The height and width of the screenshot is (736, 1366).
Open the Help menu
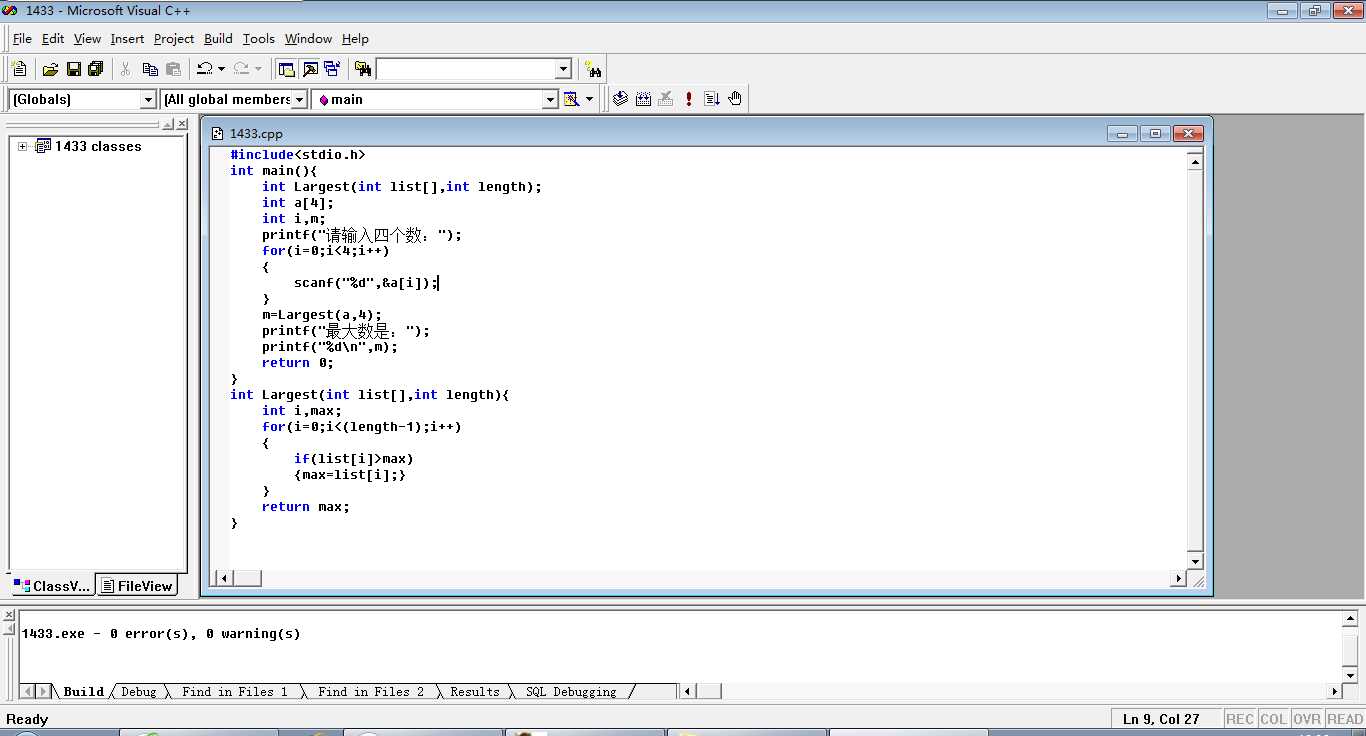click(x=355, y=38)
